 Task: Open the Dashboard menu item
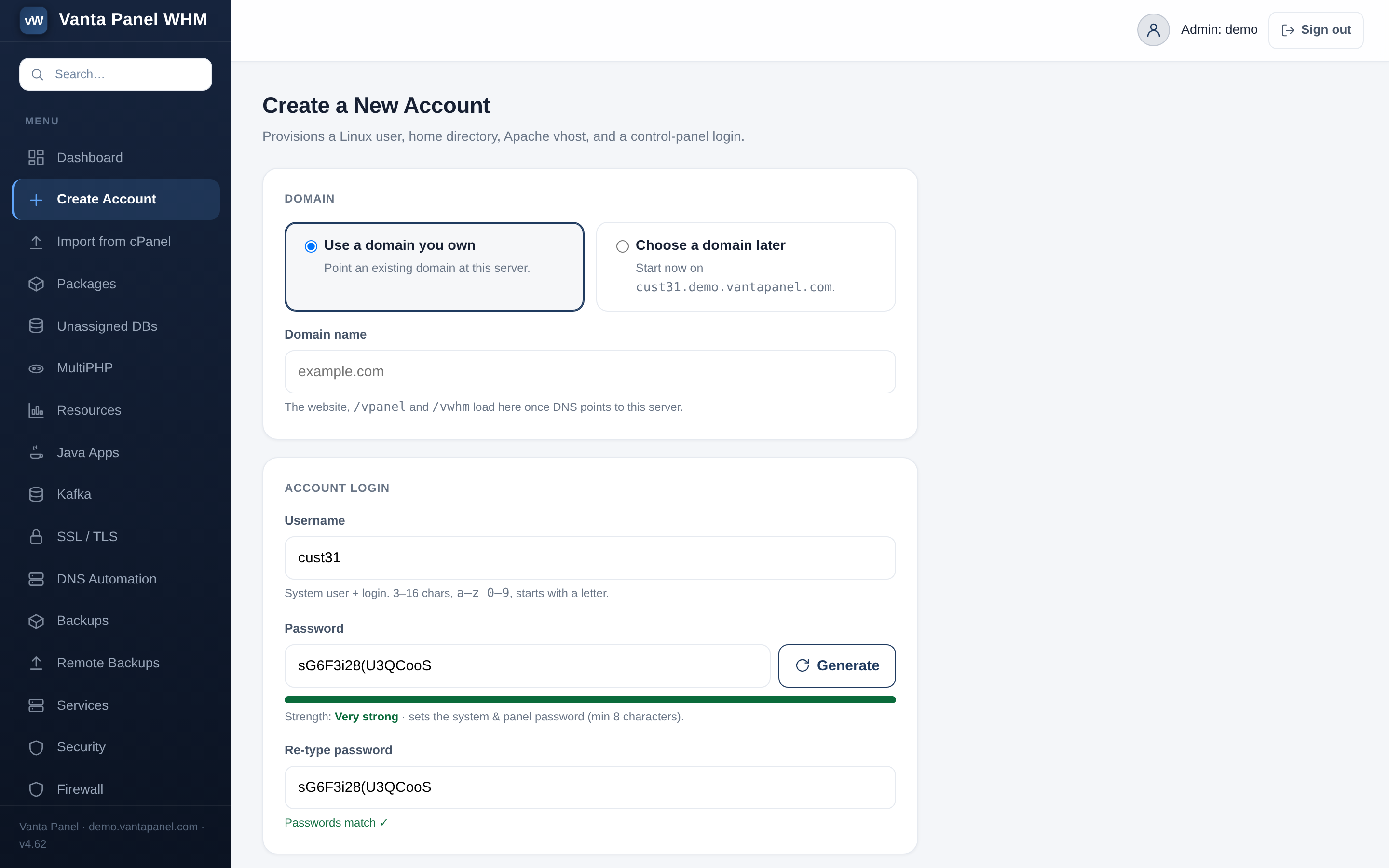[x=115, y=158]
